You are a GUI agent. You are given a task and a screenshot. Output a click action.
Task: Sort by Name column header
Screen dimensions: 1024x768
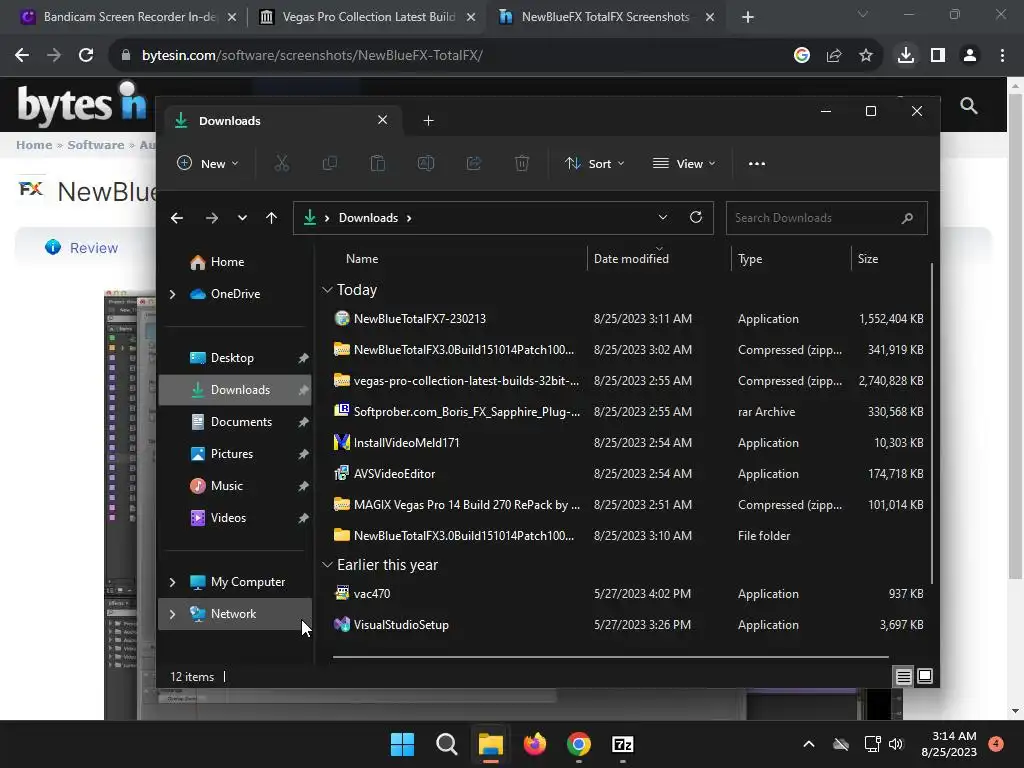tap(362, 259)
